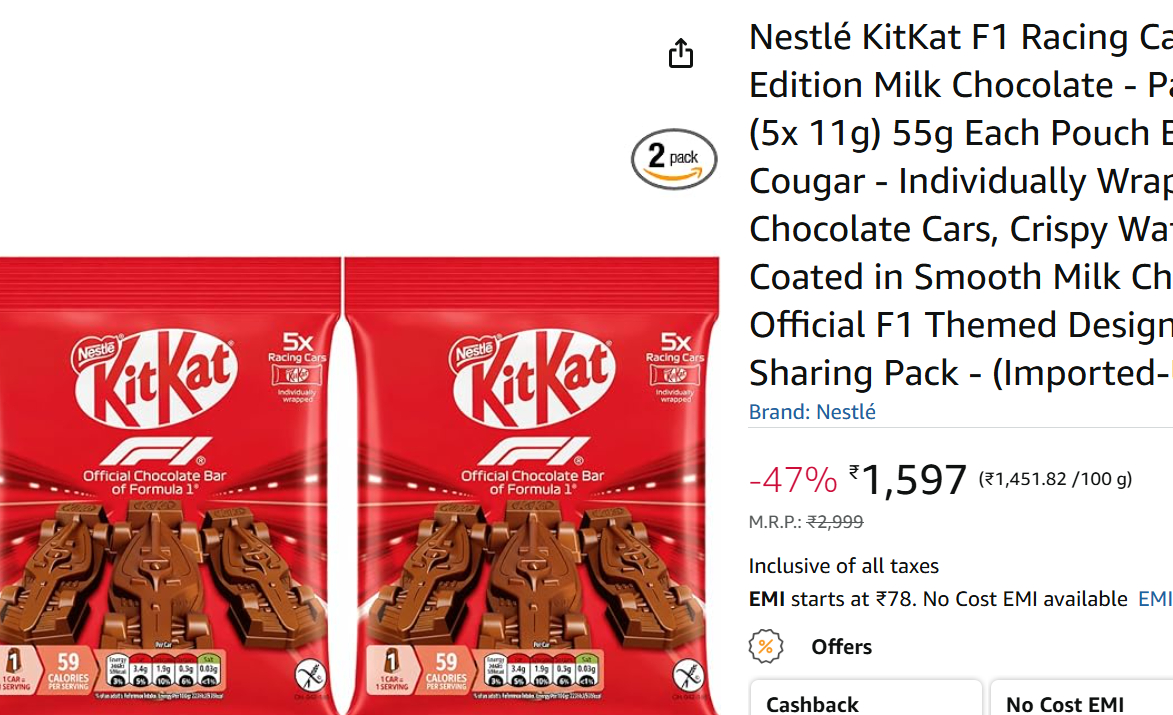Open the Brand: Nestlé link

812,412
